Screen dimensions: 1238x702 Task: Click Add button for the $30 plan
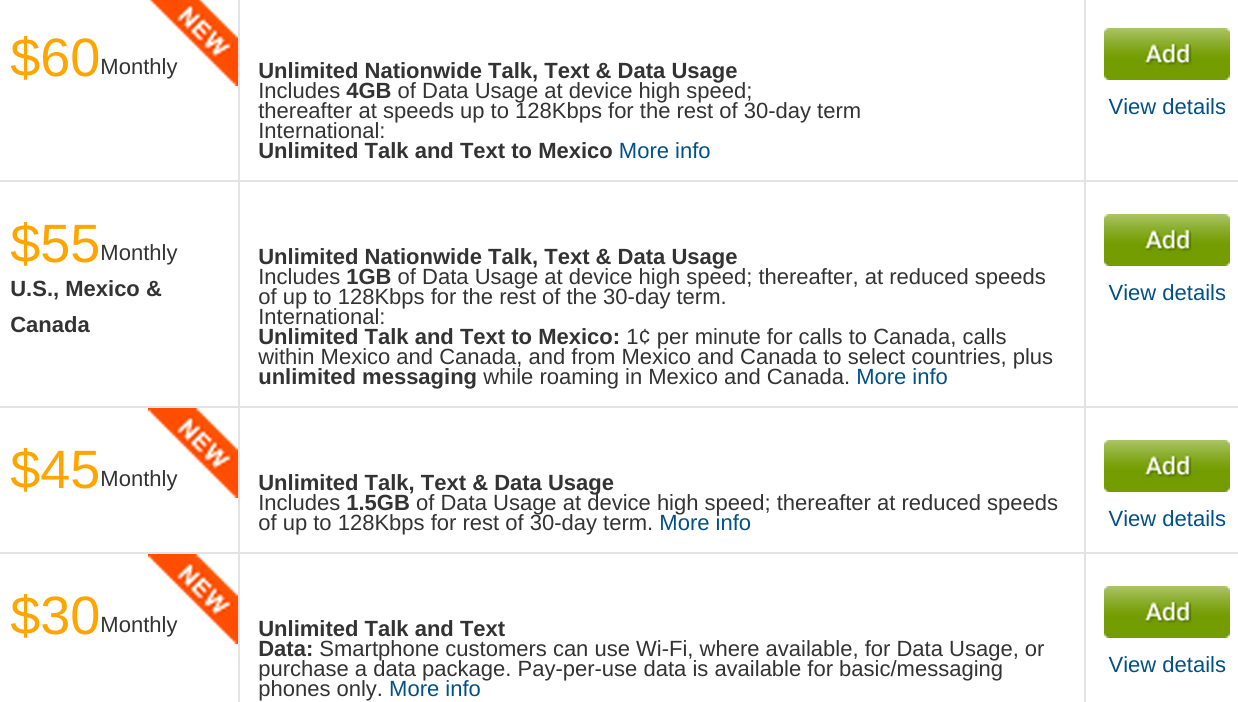(x=1166, y=611)
